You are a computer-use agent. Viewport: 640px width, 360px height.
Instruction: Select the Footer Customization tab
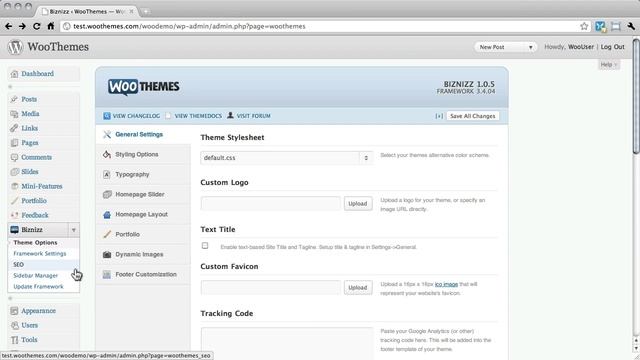tap(143, 274)
